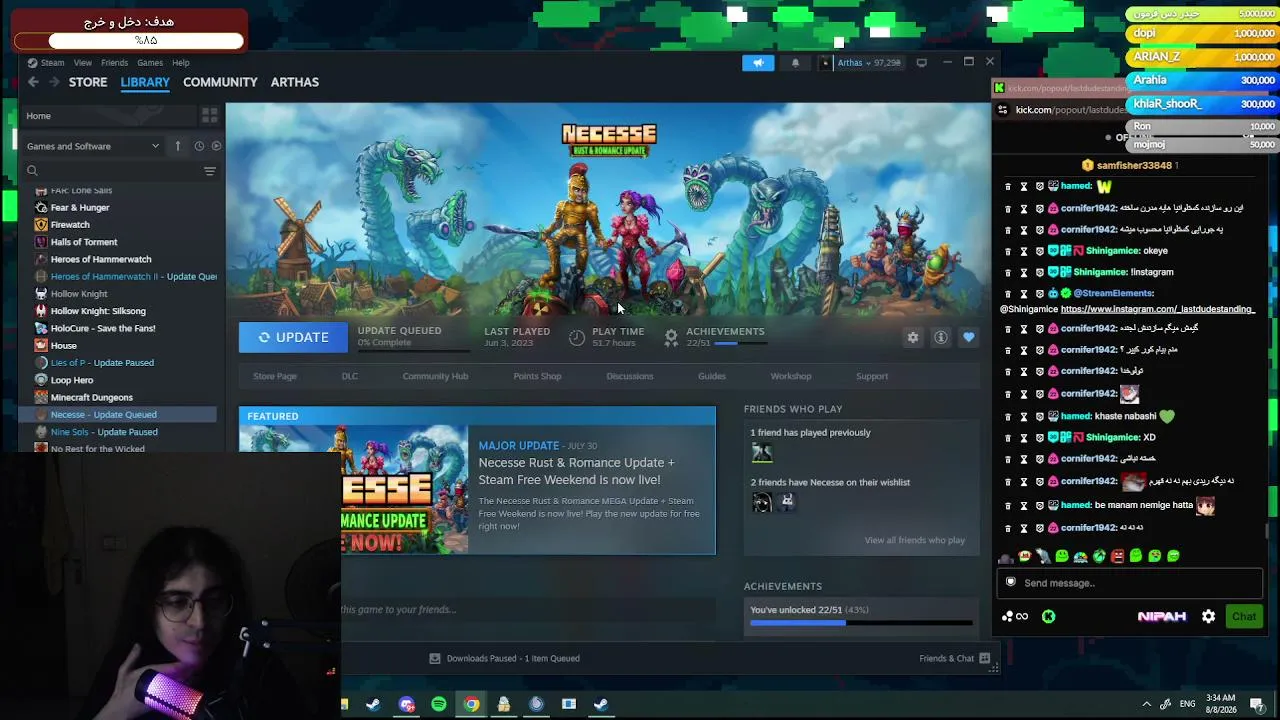This screenshot has height=720, width=1280.
Task: Filter to ready-to-play games via play icon
Action: click(216, 146)
